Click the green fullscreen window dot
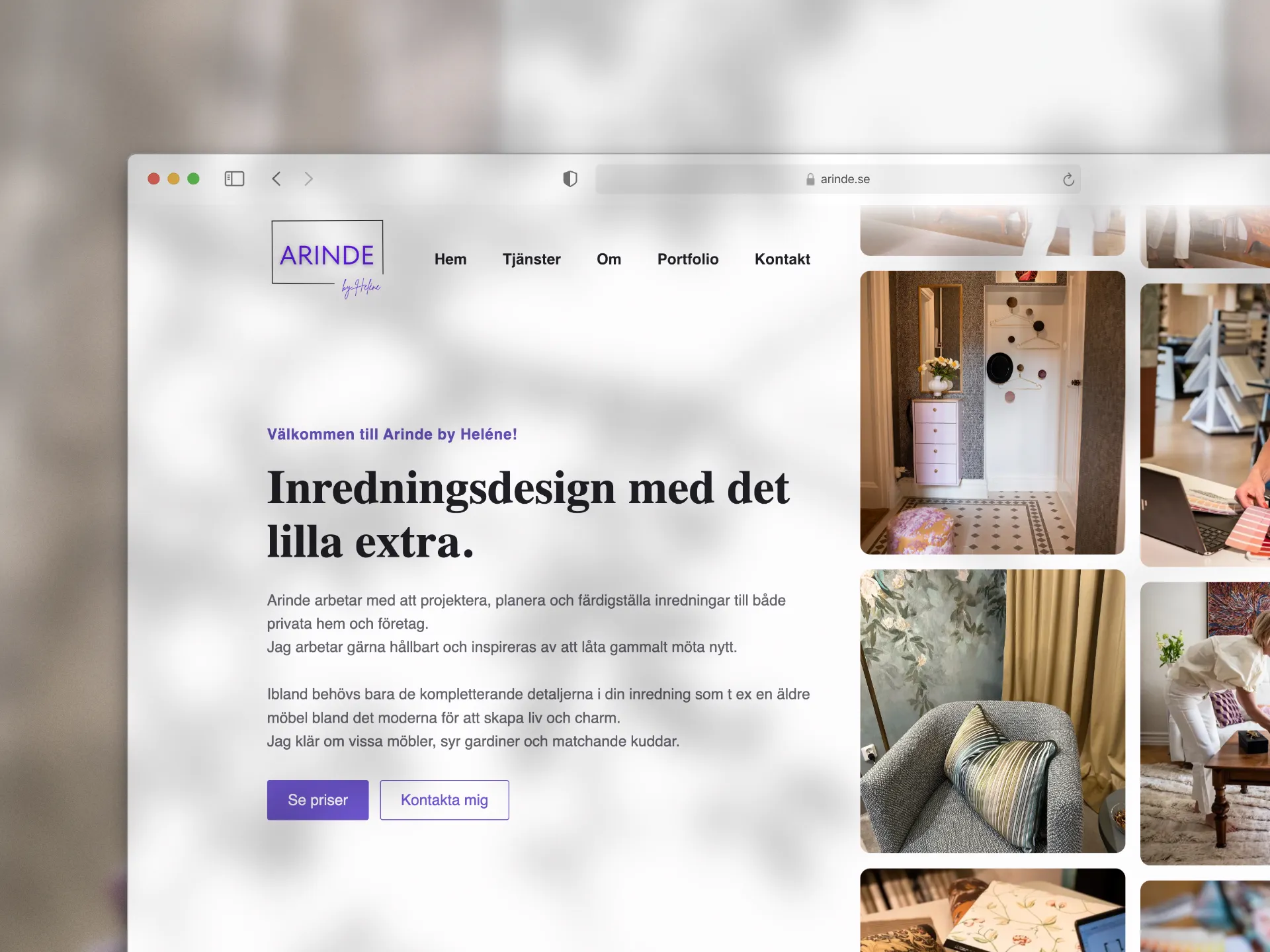 point(193,178)
